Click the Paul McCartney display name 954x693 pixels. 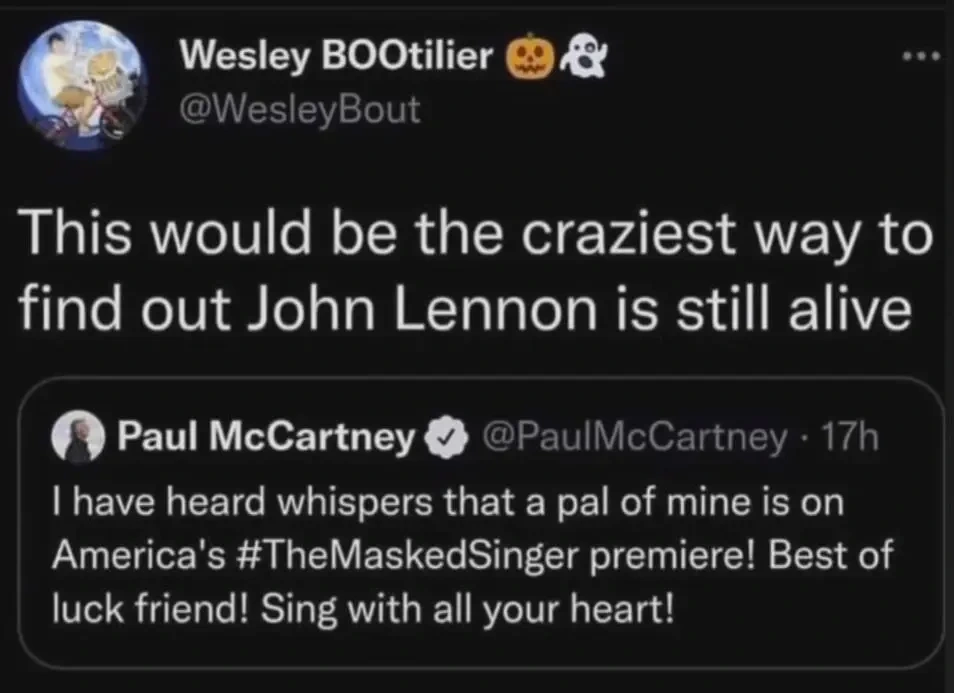click(266, 436)
